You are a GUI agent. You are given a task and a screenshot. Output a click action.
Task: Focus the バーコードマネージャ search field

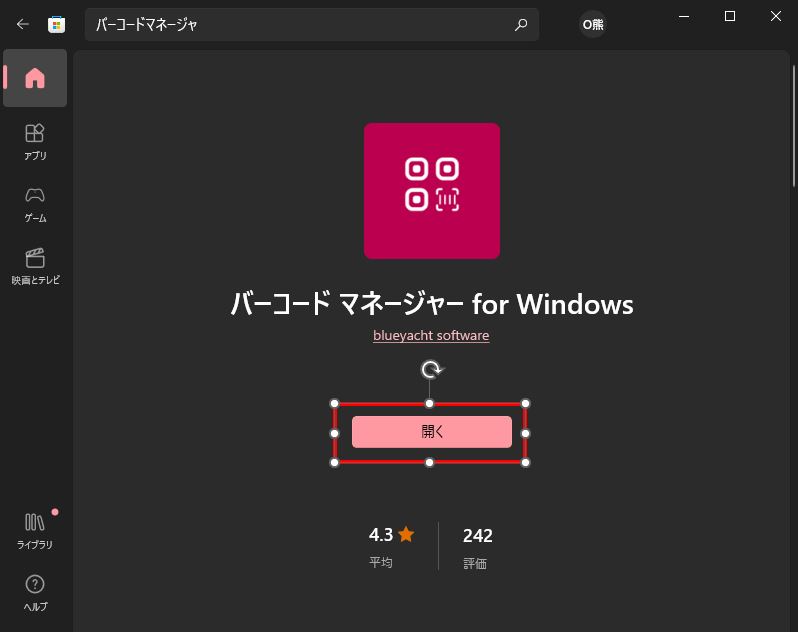click(312, 24)
